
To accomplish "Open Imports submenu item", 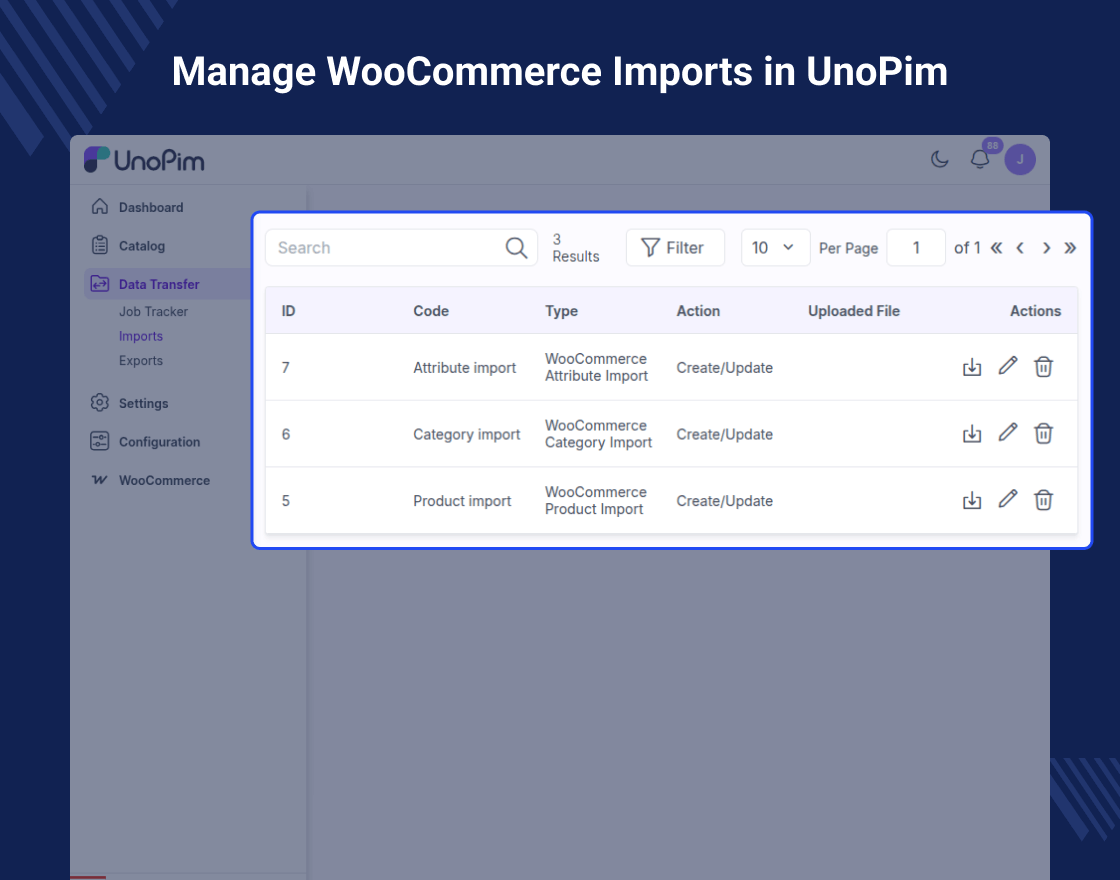I will click(141, 336).
